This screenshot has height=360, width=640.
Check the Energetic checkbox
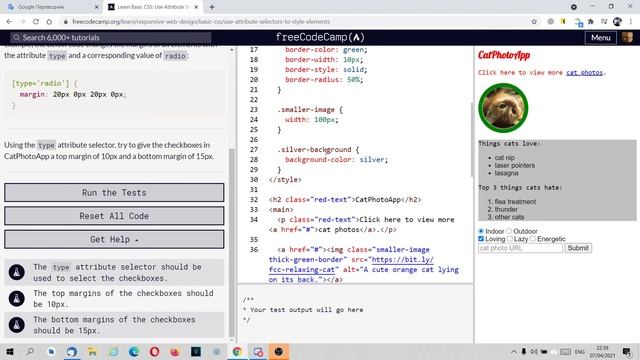[533, 239]
